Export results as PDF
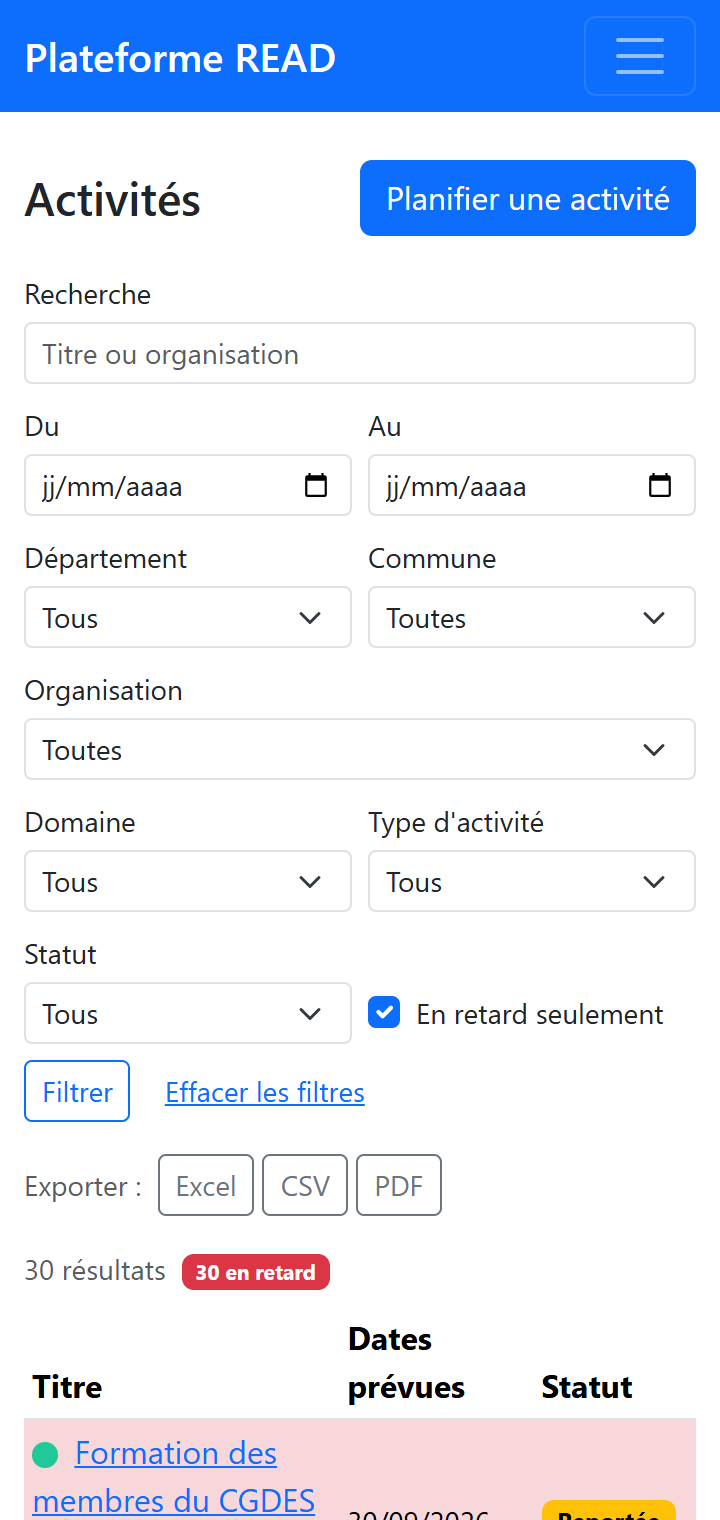Viewport: 720px width, 1520px height. coord(399,1185)
